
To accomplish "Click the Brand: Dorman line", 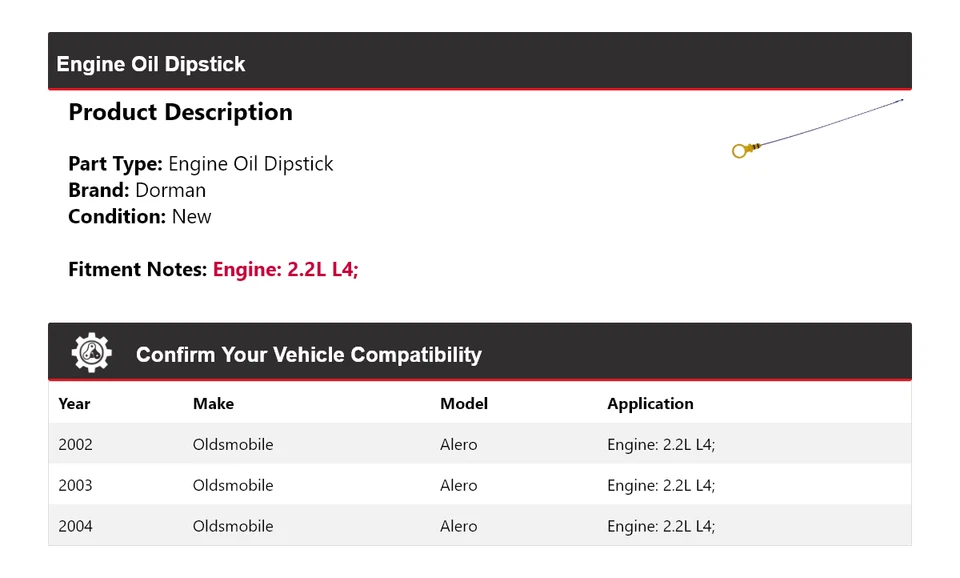I will coord(137,190).
